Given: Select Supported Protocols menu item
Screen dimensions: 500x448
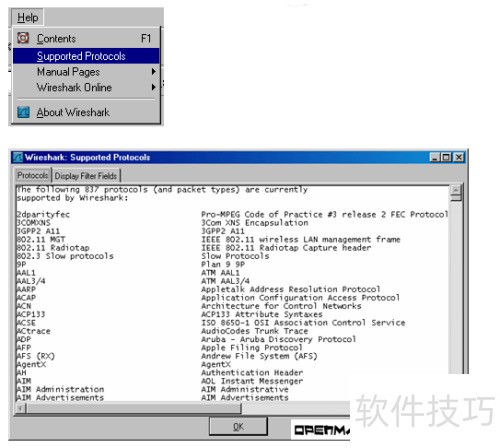Looking at the screenshot, I should pos(86,56).
